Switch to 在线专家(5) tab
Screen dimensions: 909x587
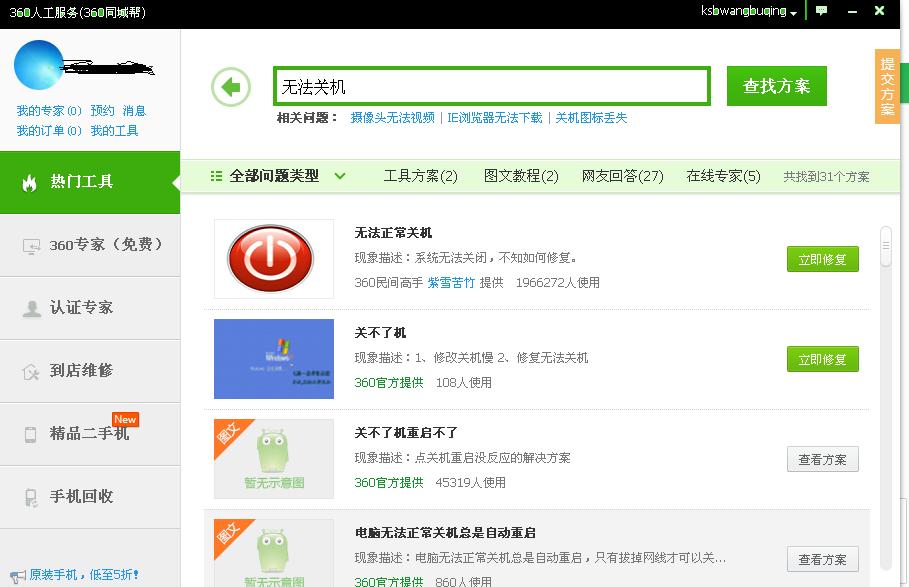click(723, 176)
